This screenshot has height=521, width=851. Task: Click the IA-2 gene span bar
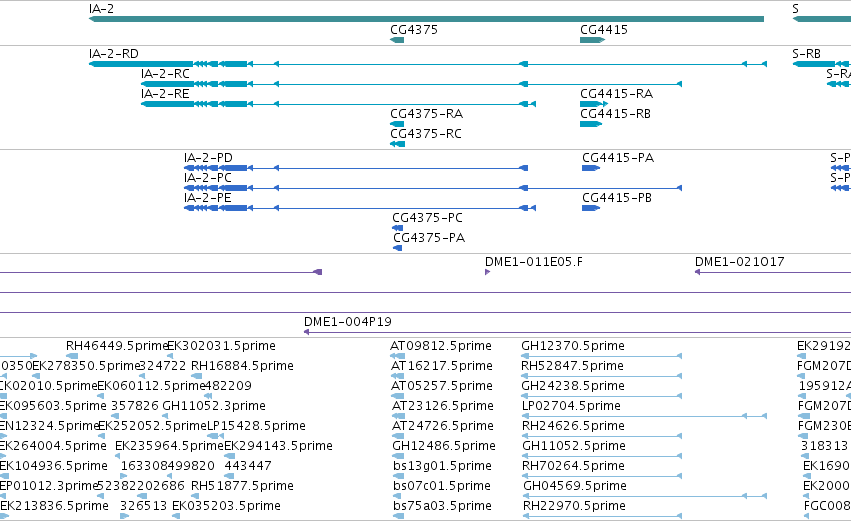point(426,19)
